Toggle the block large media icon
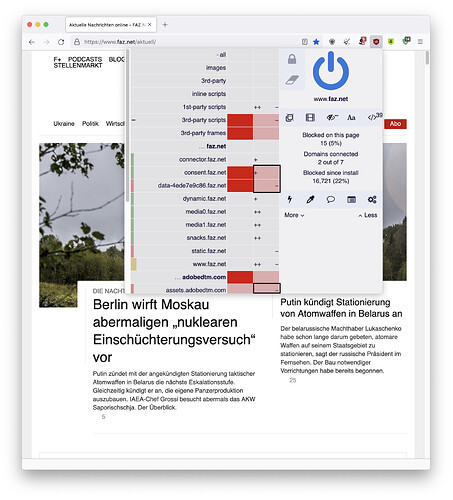Image resolution: width=453 pixels, height=500 pixels. (x=310, y=117)
